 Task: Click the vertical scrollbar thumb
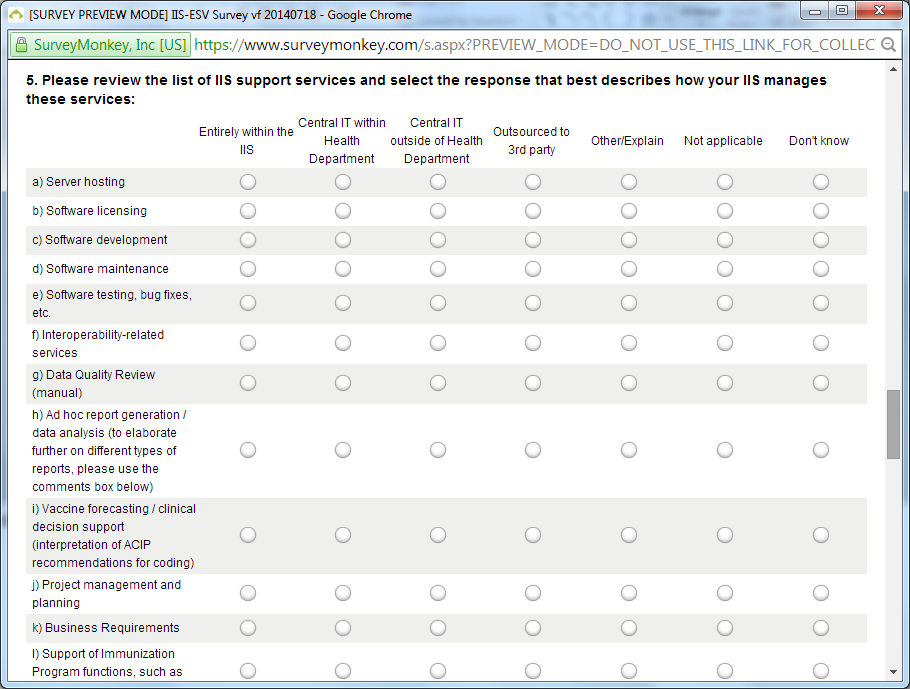pos(893,424)
